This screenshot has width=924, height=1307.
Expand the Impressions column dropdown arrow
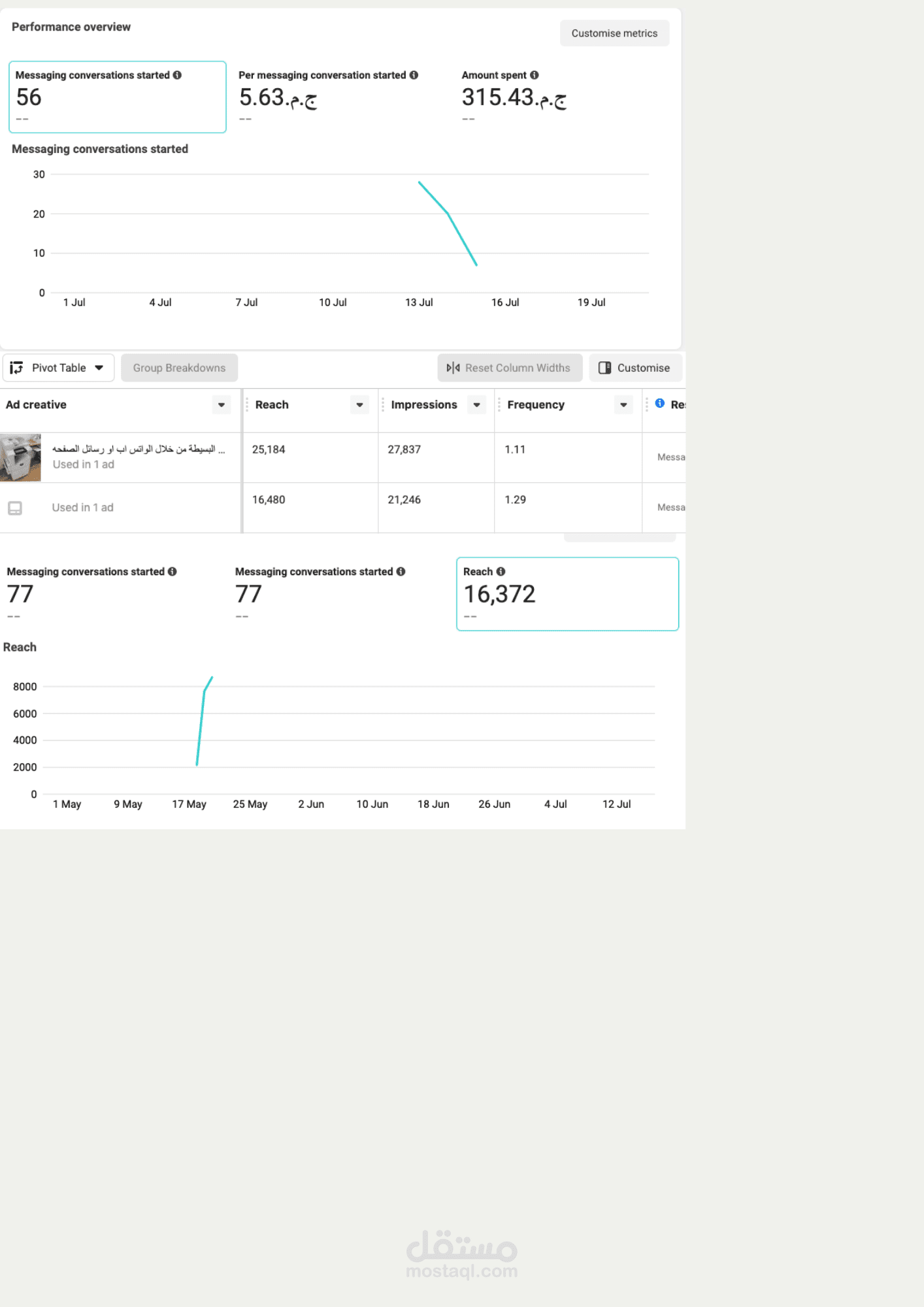477,405
